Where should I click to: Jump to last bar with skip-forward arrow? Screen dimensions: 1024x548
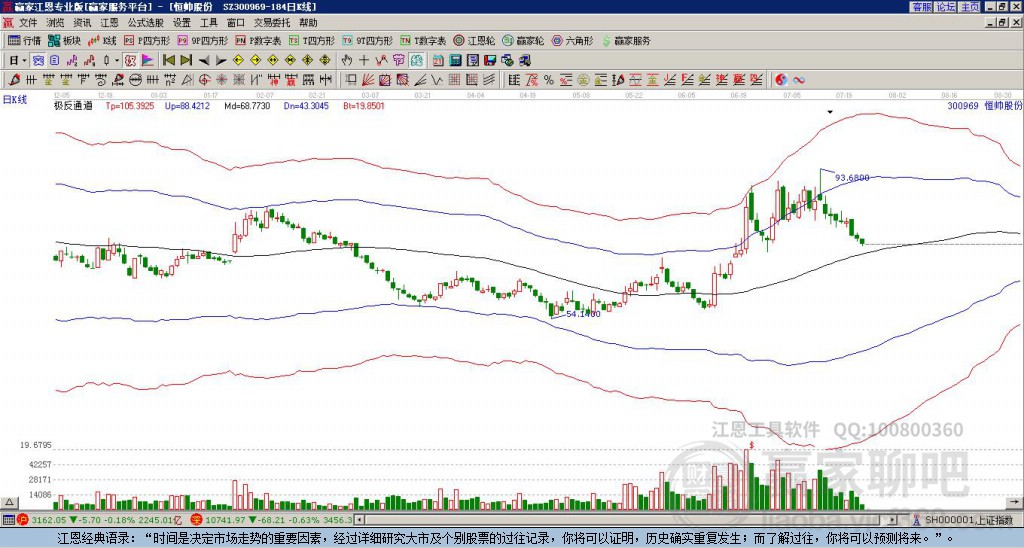[x=185, y=60]
